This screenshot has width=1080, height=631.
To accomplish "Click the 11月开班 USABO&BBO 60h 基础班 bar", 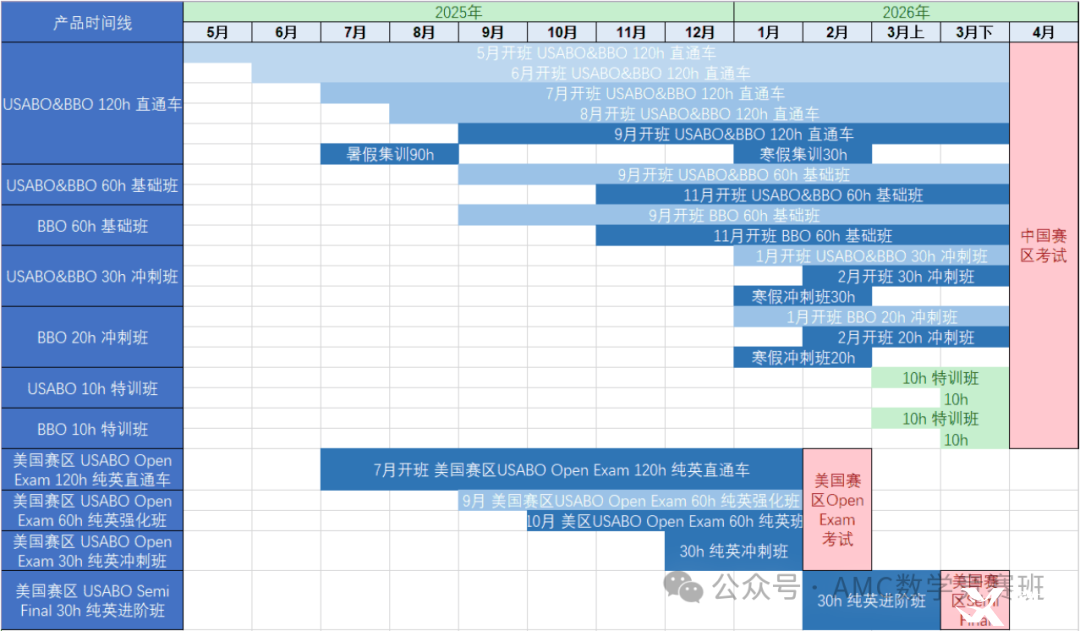I will (803, 195).
